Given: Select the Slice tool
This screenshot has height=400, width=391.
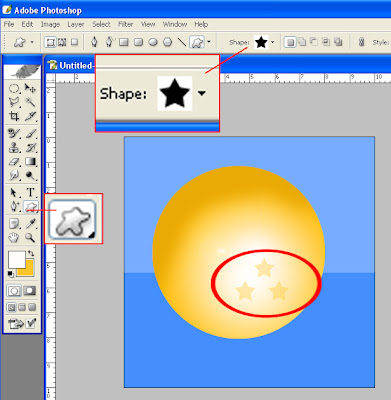Looking at the screenshot, I should (30, 116).
